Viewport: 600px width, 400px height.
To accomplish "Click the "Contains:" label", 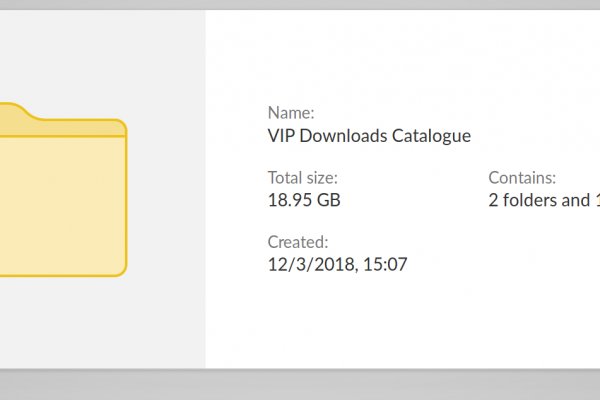I will point(522,178).
